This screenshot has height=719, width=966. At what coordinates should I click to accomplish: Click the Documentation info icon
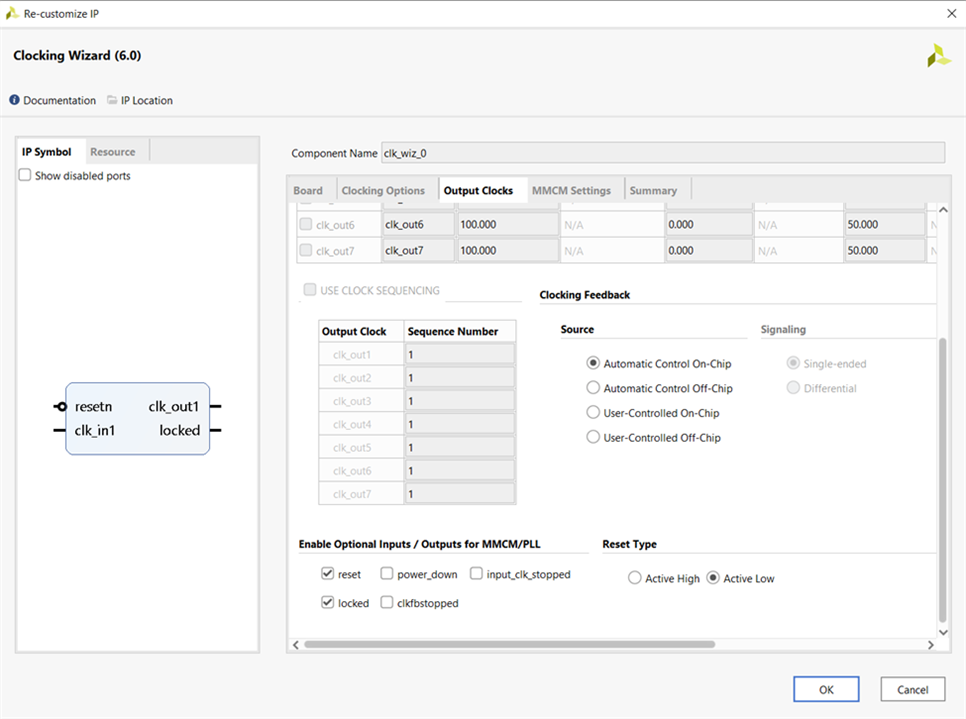point(15,100)
